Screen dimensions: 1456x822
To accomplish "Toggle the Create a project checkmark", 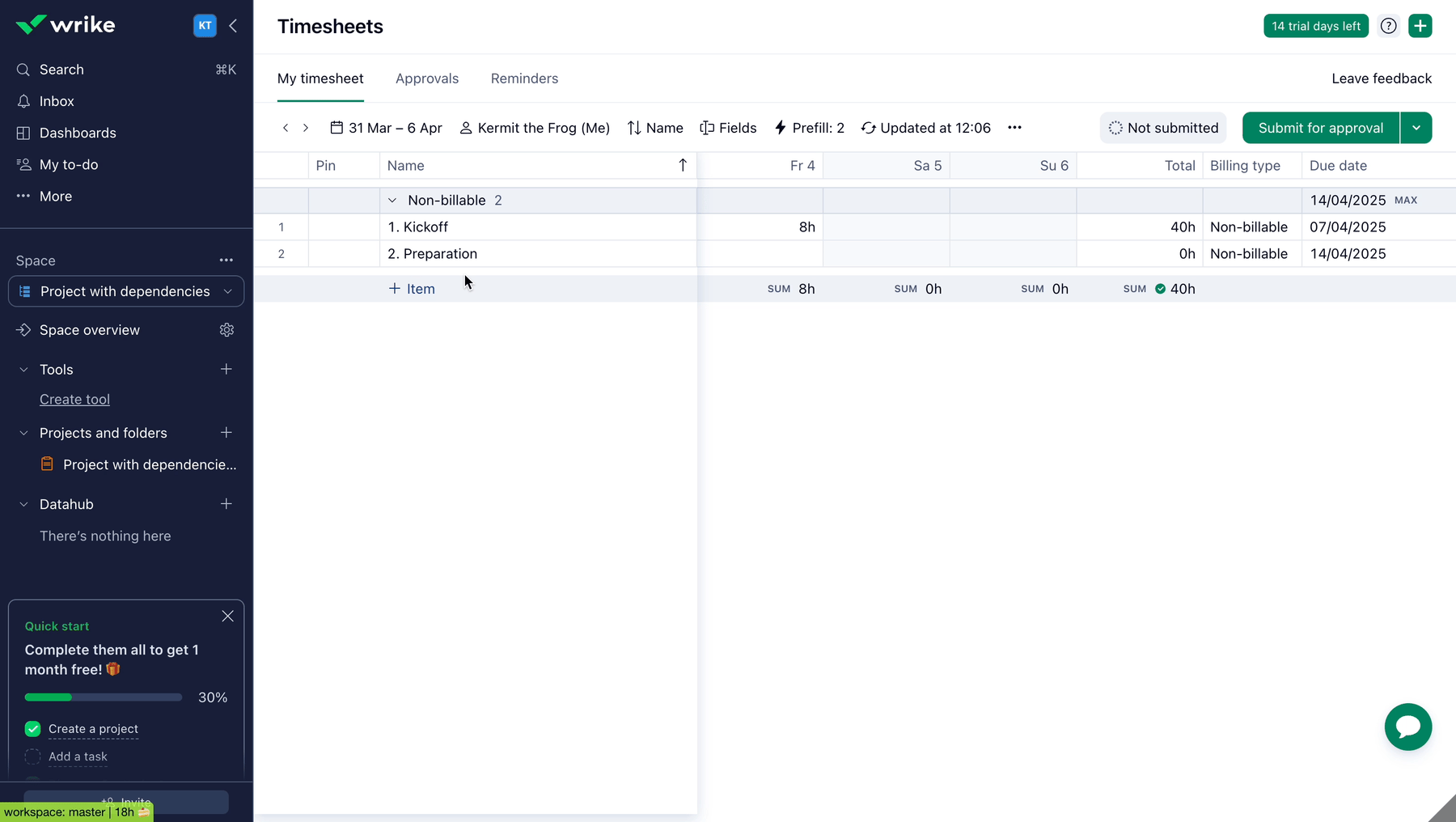I will click(32, 729).
